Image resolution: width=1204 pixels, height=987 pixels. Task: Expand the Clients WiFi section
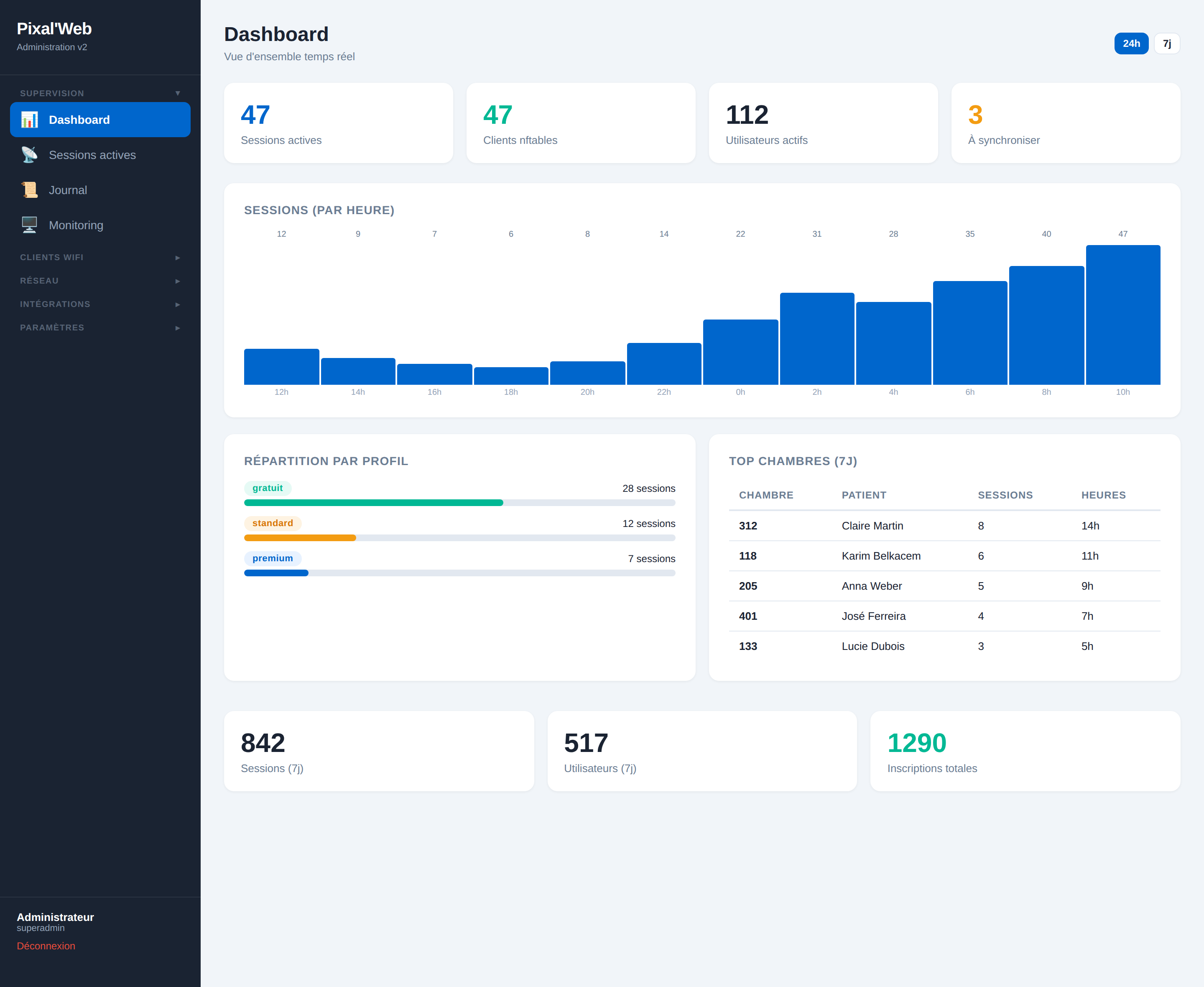[x=100, y=258]
